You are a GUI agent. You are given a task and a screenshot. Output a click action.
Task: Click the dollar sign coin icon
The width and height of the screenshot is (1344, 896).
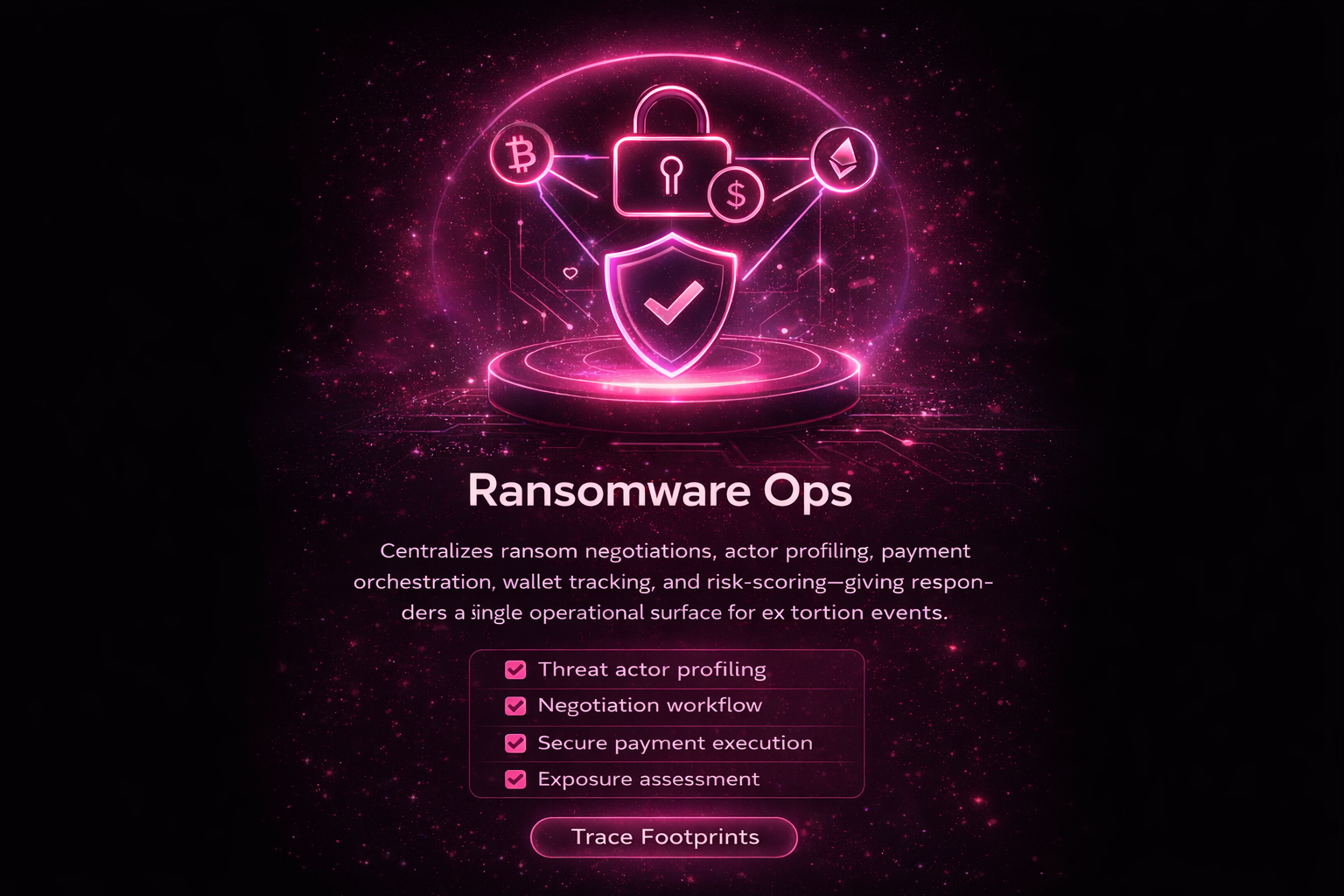(736, 194)
